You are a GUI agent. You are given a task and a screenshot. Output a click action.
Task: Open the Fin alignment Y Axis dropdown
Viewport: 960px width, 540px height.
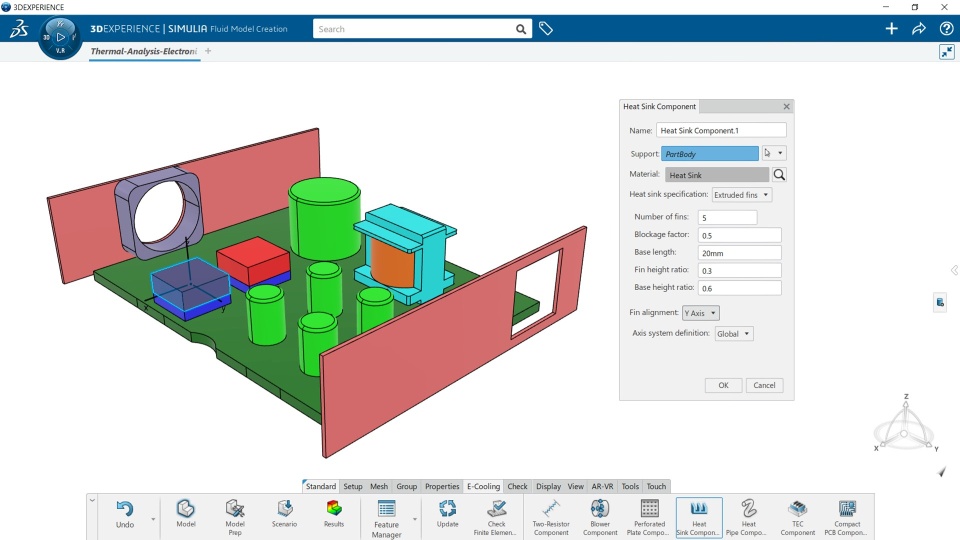click(700, 313)
